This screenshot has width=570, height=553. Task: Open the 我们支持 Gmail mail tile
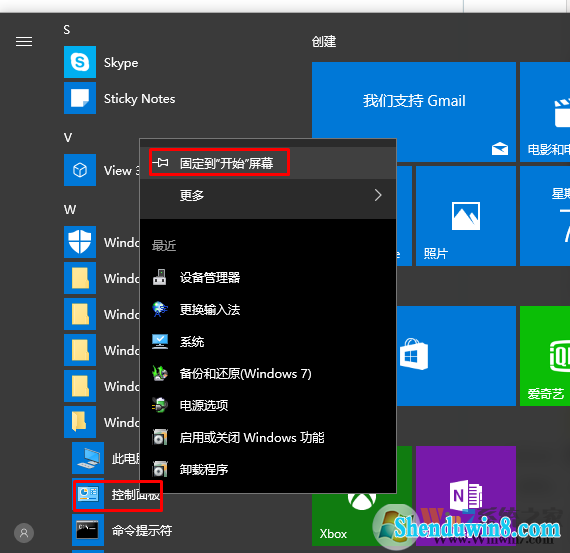(x=414, y=112)
